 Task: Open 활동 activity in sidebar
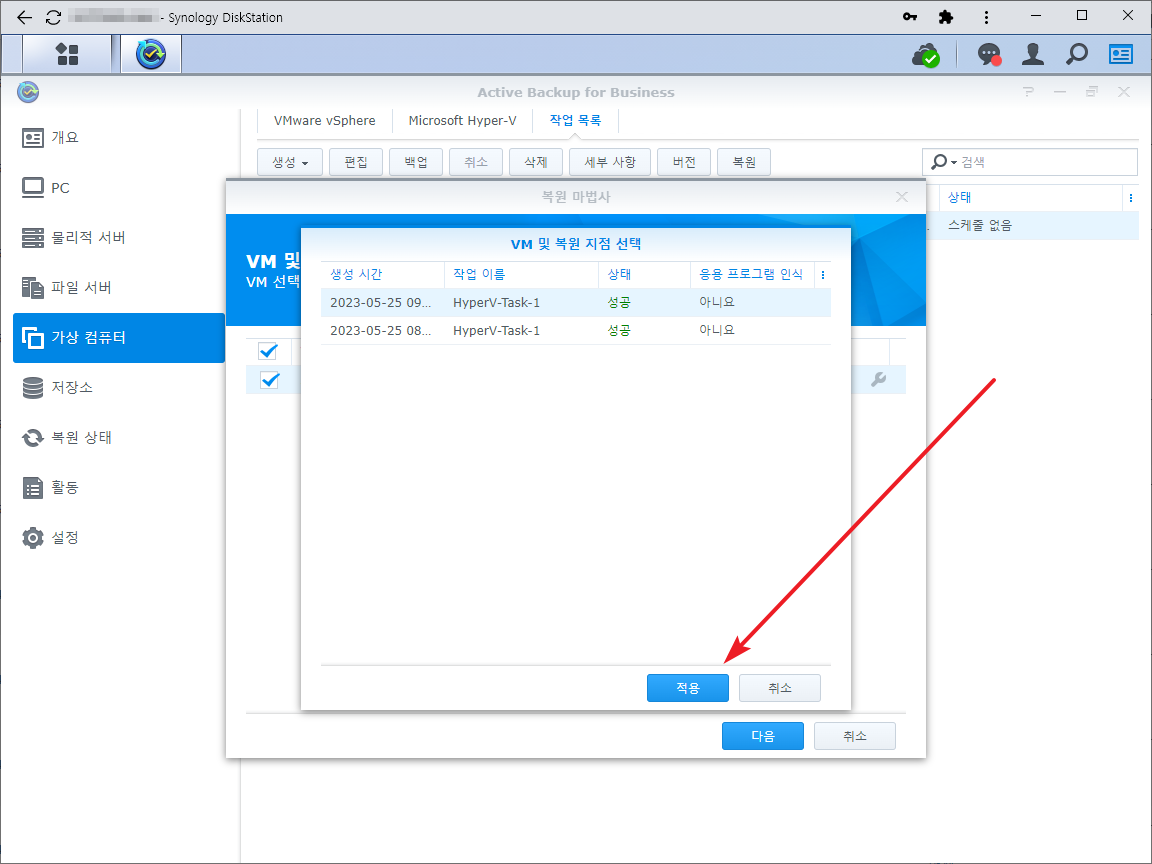tap(119, 487)
